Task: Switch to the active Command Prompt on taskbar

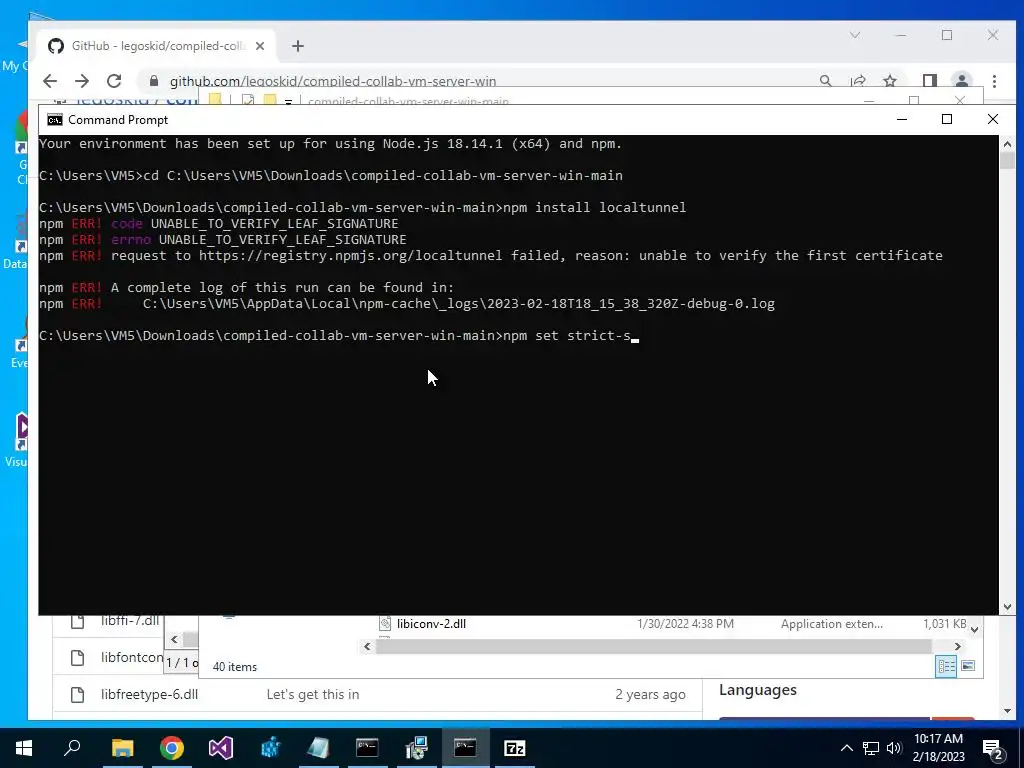Action: click(465, 748)
